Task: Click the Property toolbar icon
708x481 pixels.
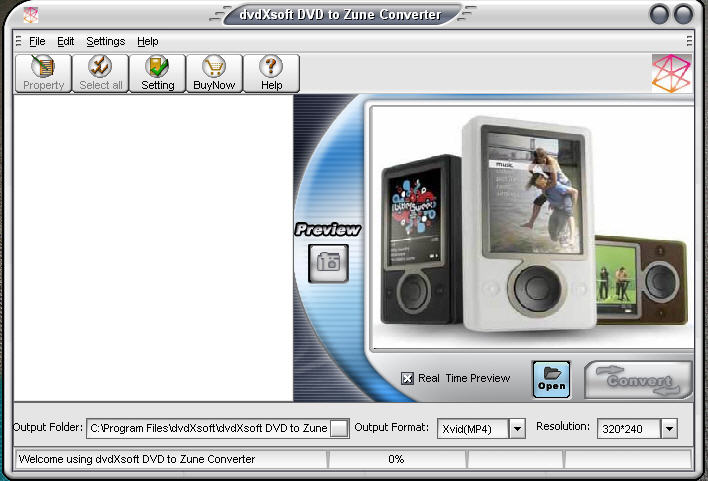Action: pos(43,74)
